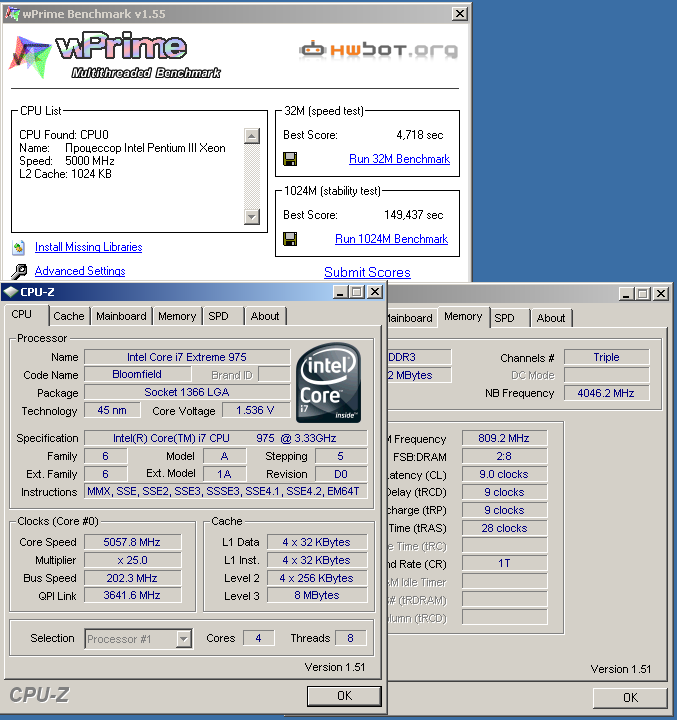Click the CPU-Z title bar icon
The width and height of the screenshot is (677, 720).
[10, 292]
